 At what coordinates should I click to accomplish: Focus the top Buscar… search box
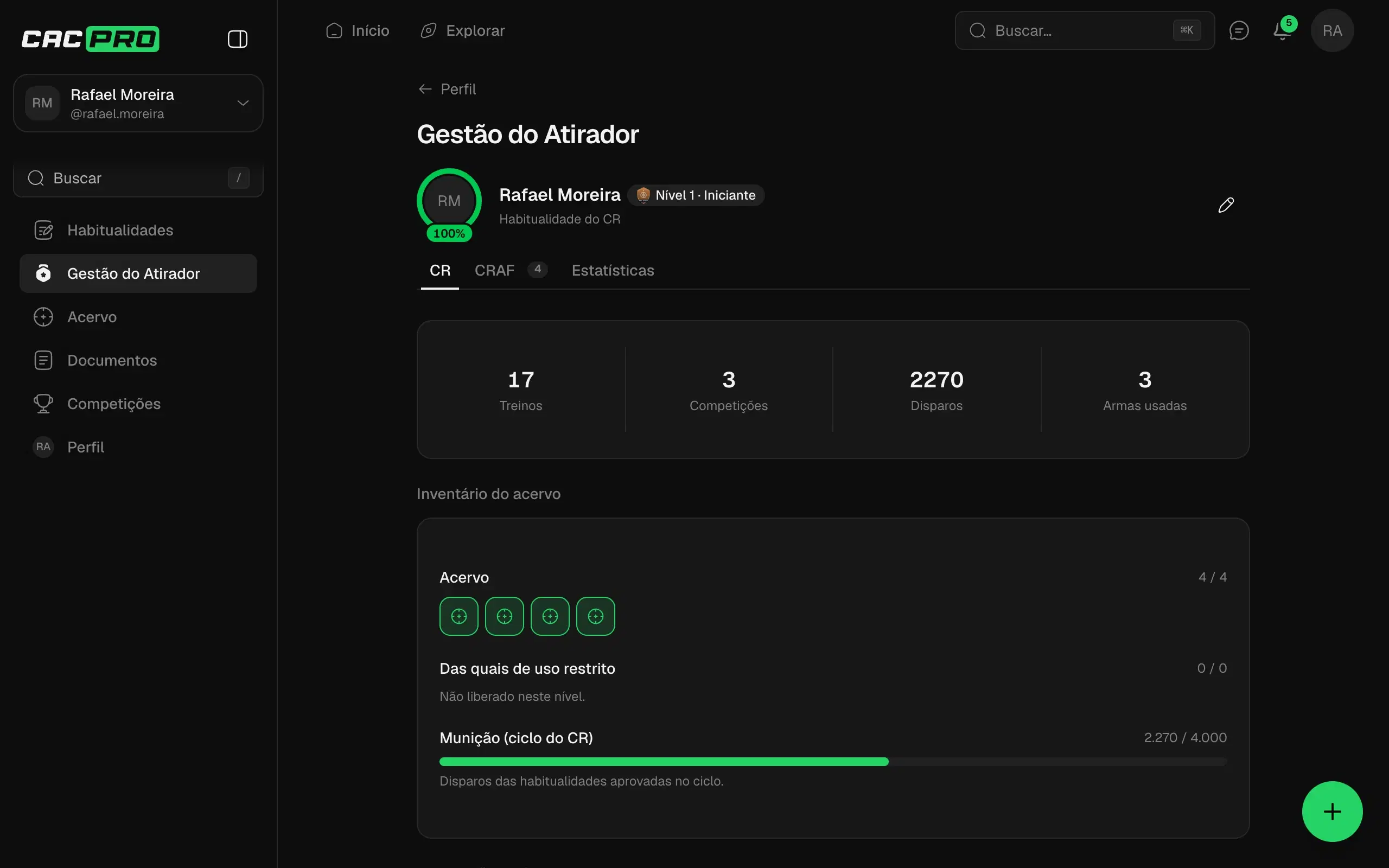point(1084,30)
